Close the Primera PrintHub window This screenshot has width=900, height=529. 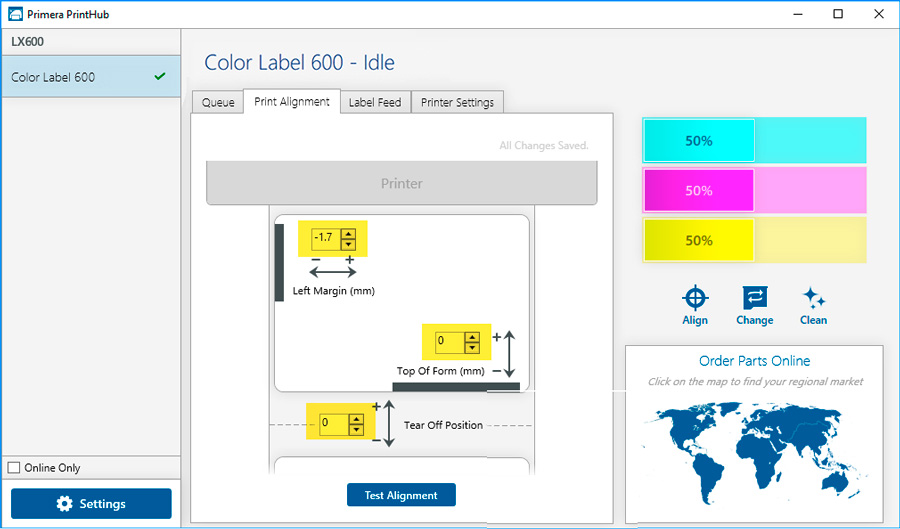879,14
